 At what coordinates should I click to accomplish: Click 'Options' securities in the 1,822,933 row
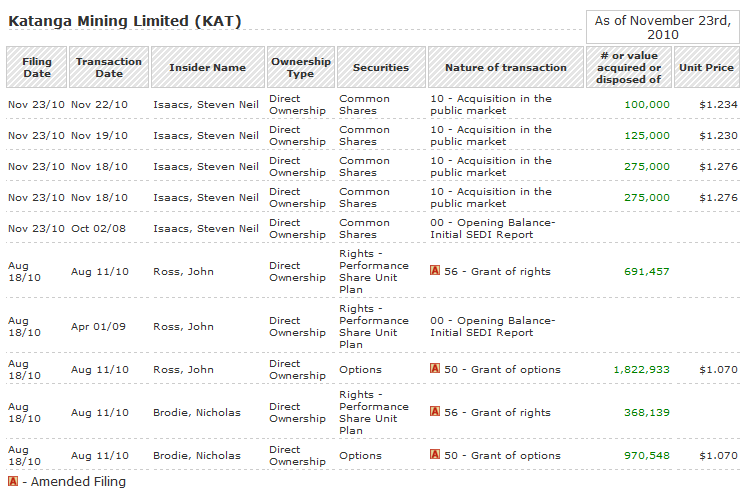point(360,370)
